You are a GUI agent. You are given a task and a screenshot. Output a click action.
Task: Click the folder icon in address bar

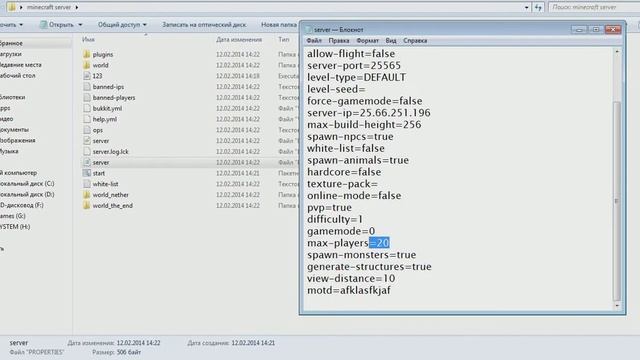point(11,7)
